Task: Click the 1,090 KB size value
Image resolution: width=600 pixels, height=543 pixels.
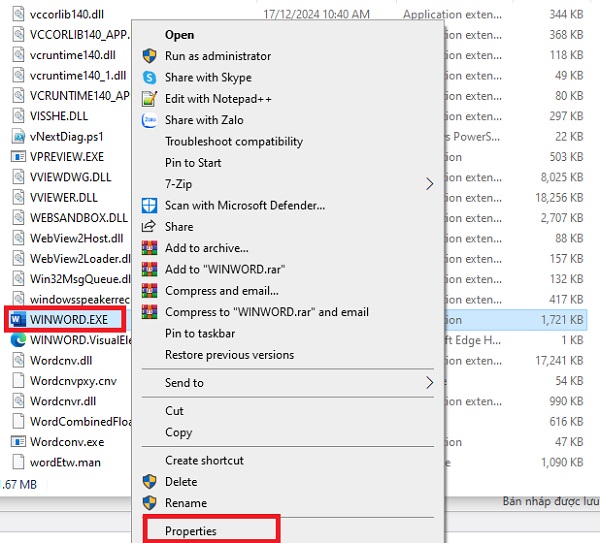Action: pos(562,462)
